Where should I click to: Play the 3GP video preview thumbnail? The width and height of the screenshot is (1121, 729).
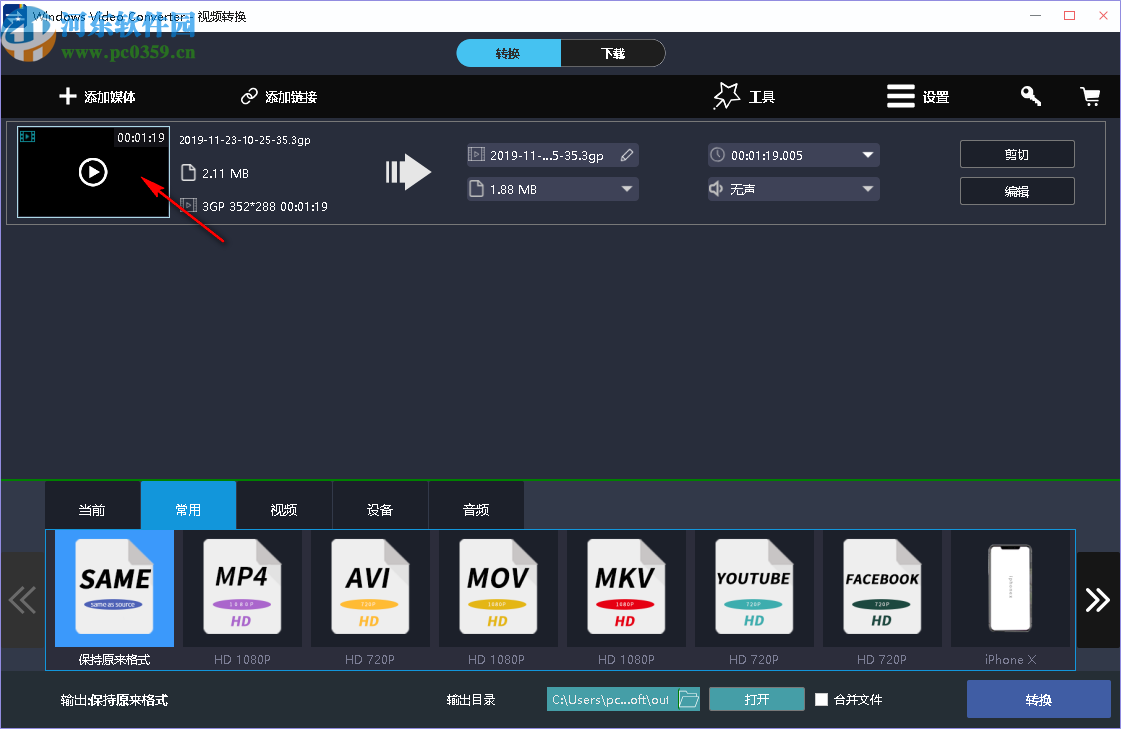(93, 172)
